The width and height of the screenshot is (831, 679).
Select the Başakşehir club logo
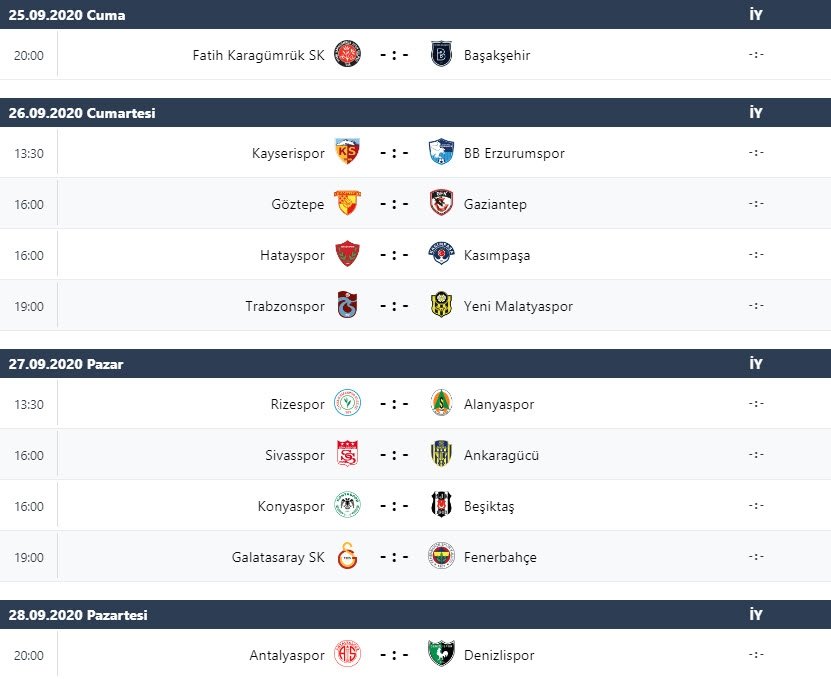pos(440,55)
